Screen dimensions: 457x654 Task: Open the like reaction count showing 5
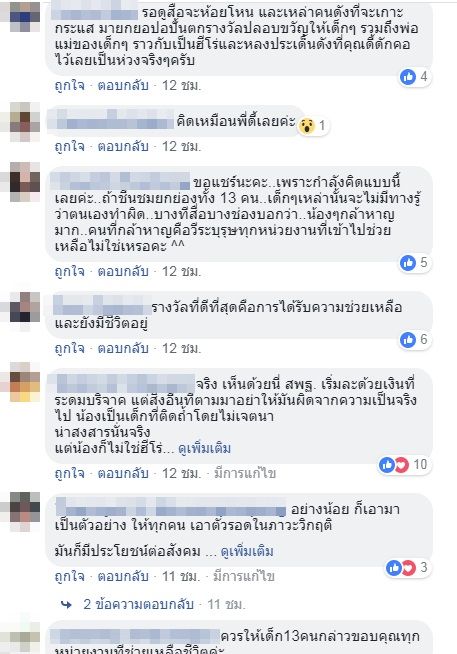(x=414, y=262)
